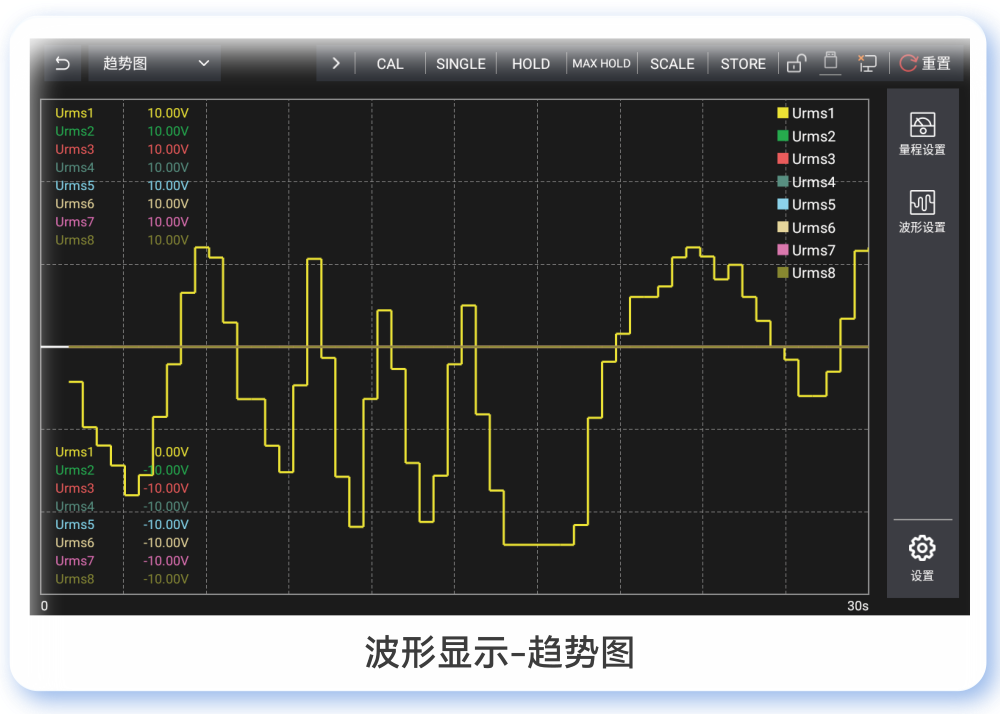Image resolution: width=1000 pixels, height=714 pixels.
Task: Click the yellow color swatch next to Urms1
Action: click(781, 113)
